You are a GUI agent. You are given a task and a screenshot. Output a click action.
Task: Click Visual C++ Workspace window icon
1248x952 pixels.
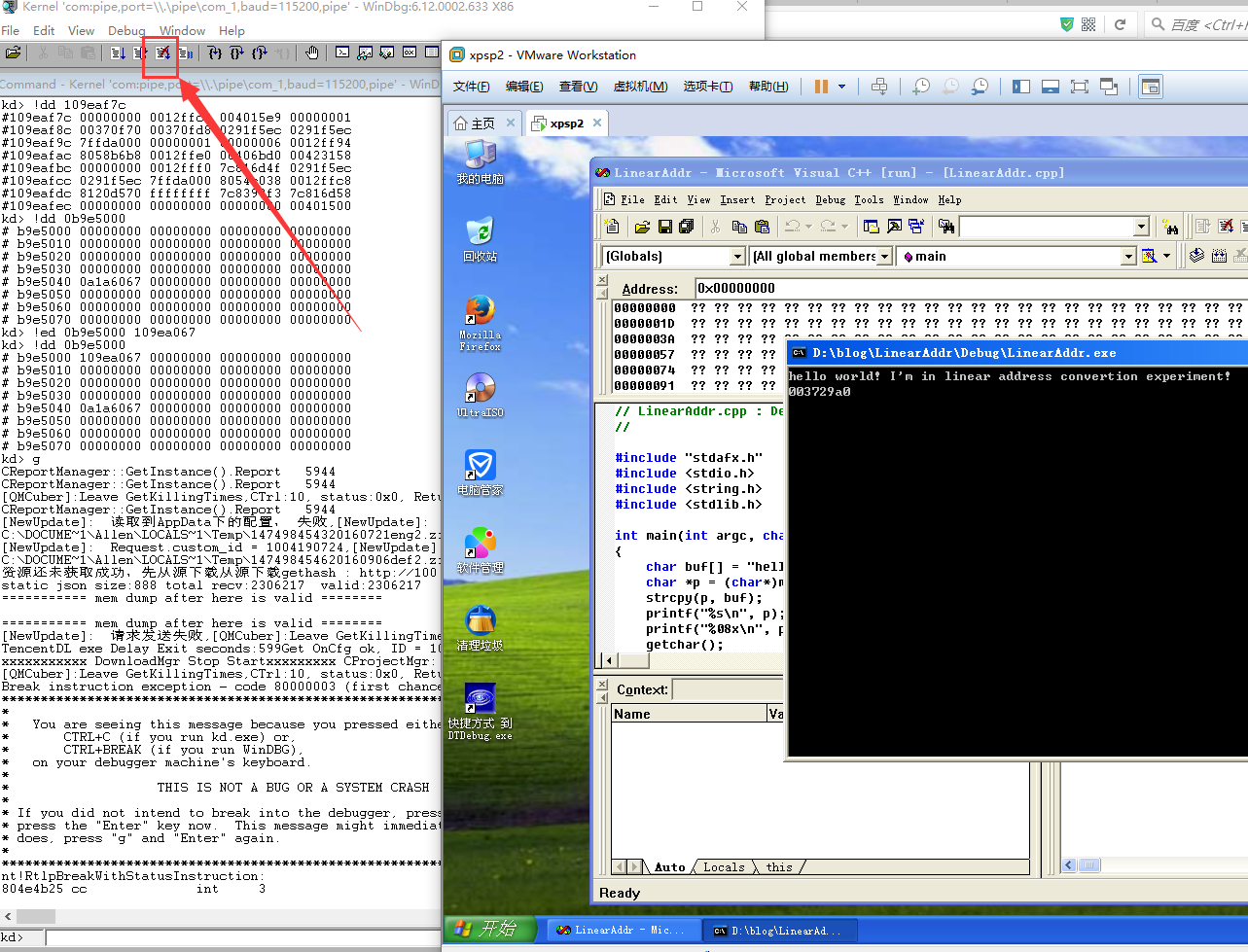click(872, 227)
